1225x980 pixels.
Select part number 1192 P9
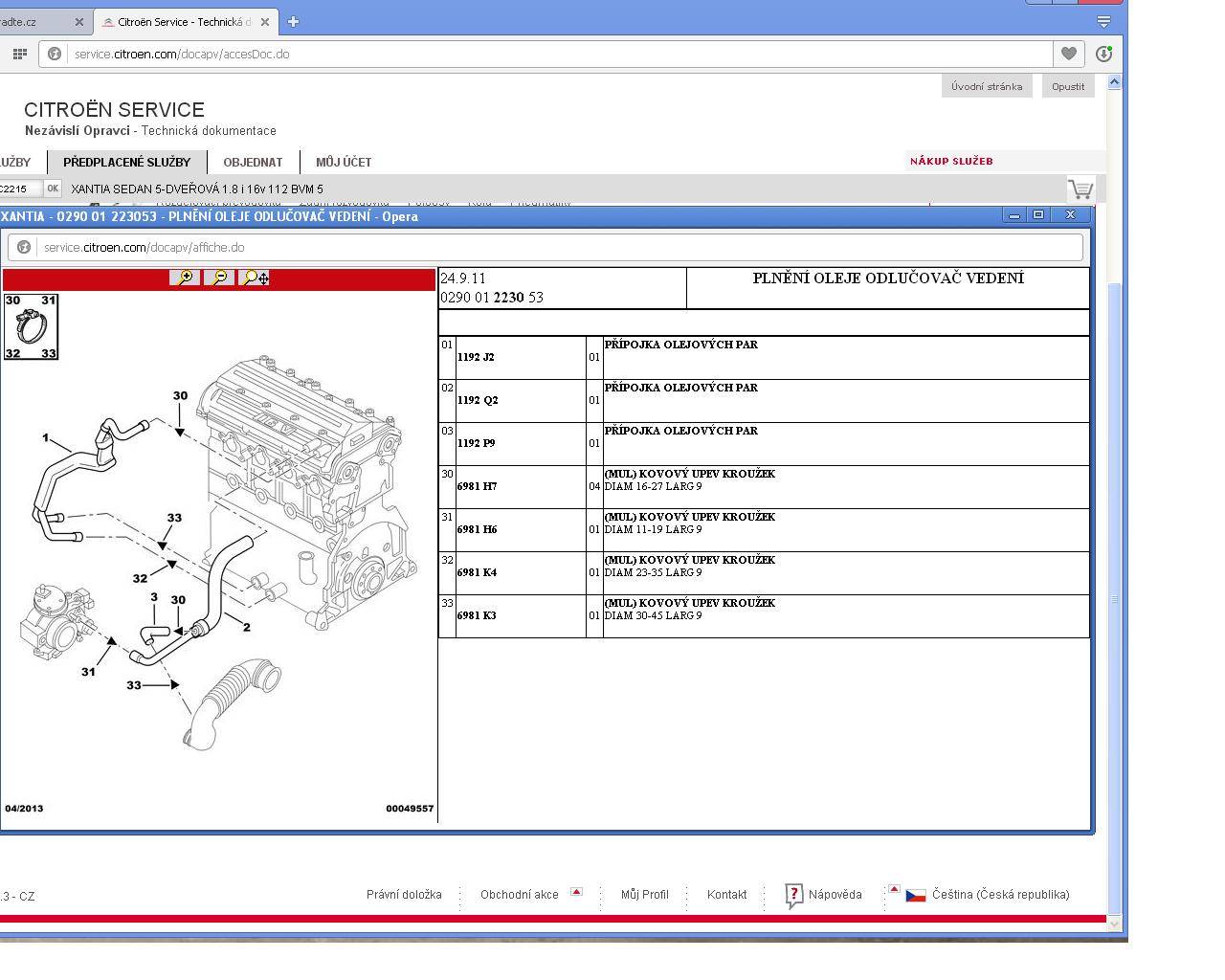click(477, 443)
